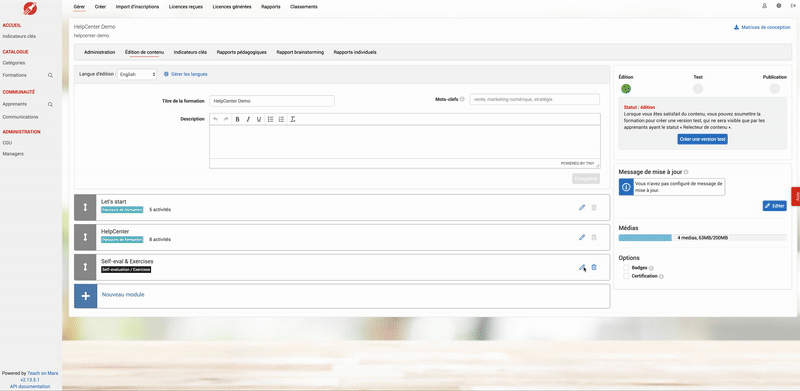
Task: Edit the Self-eval & Exercises module
Action: (x=582, y=267)
